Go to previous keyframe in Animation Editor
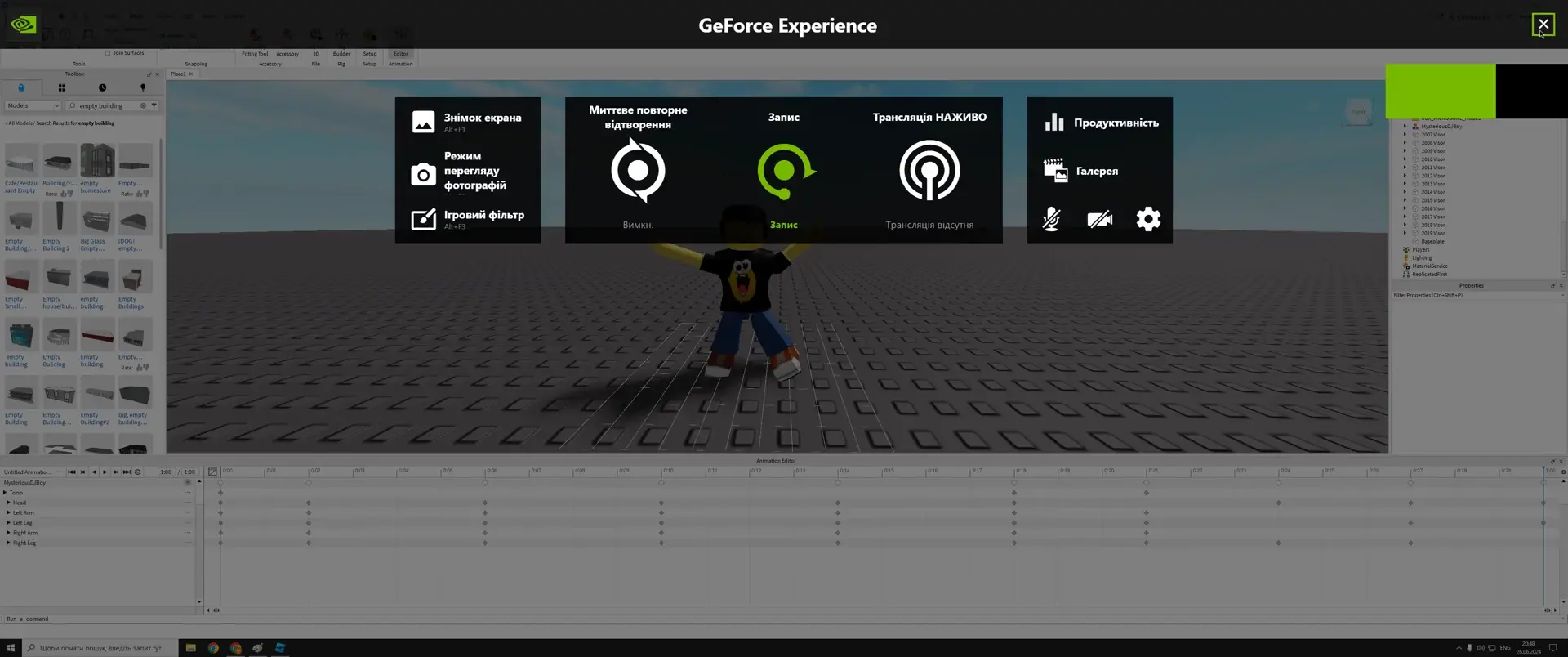 point(82,472)
